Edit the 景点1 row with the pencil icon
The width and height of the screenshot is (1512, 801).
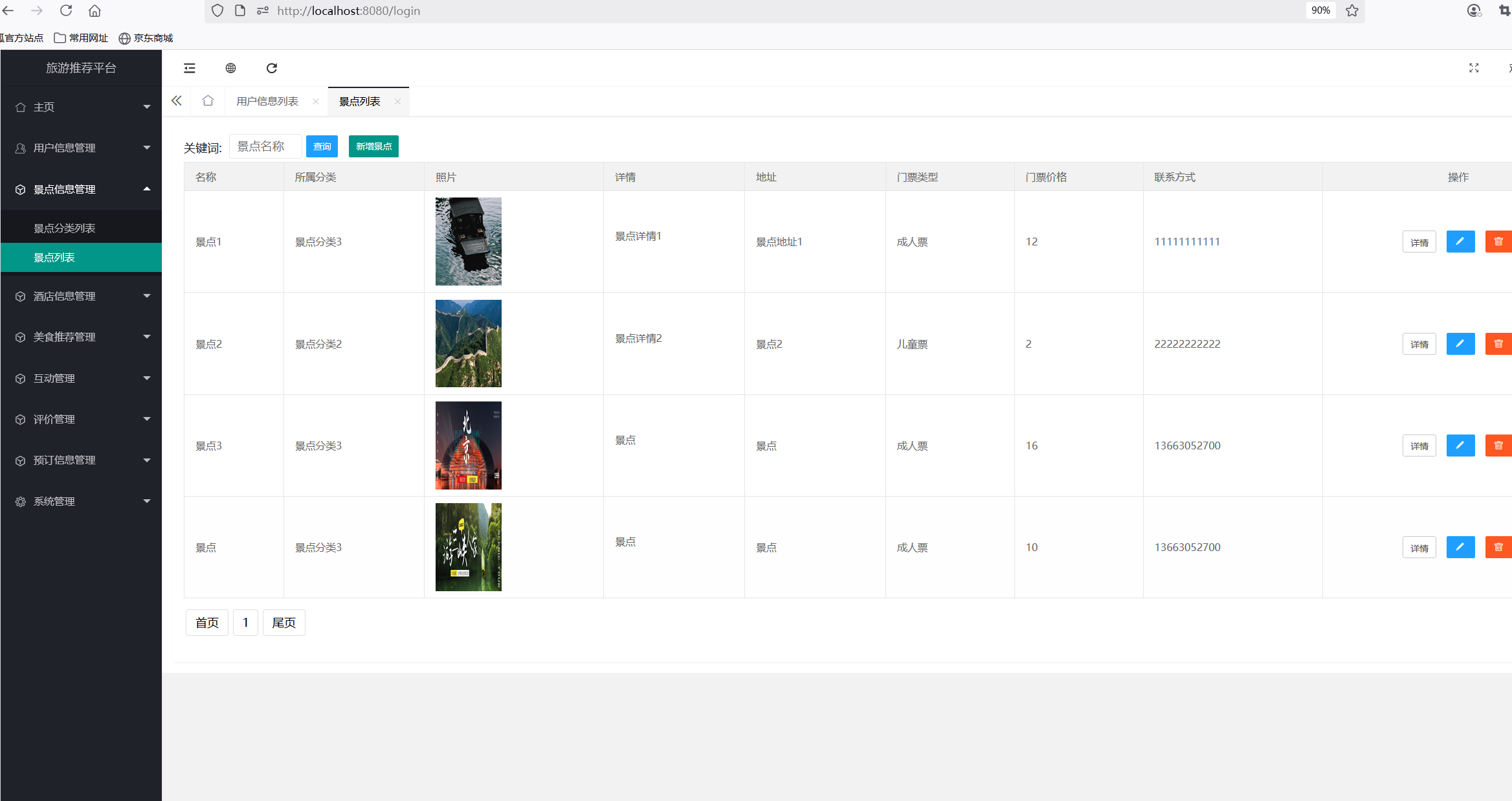(1460, 242)
